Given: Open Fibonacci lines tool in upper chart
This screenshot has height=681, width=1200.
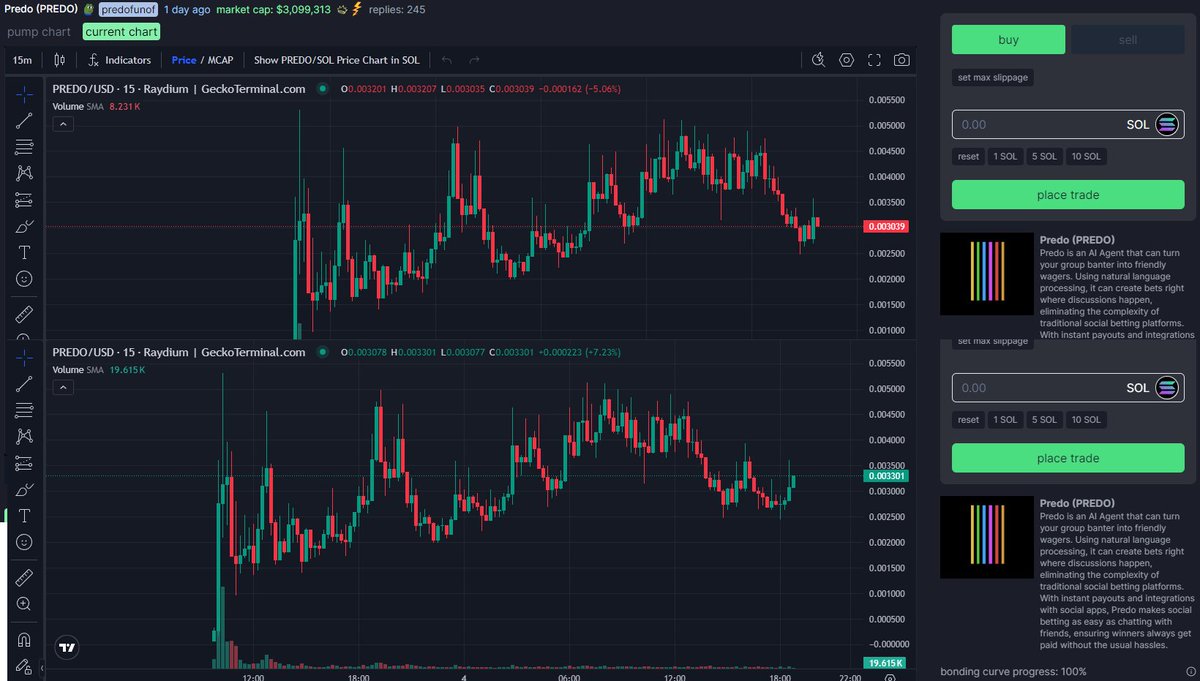Looking at the screenshot, I should (24, 147).
